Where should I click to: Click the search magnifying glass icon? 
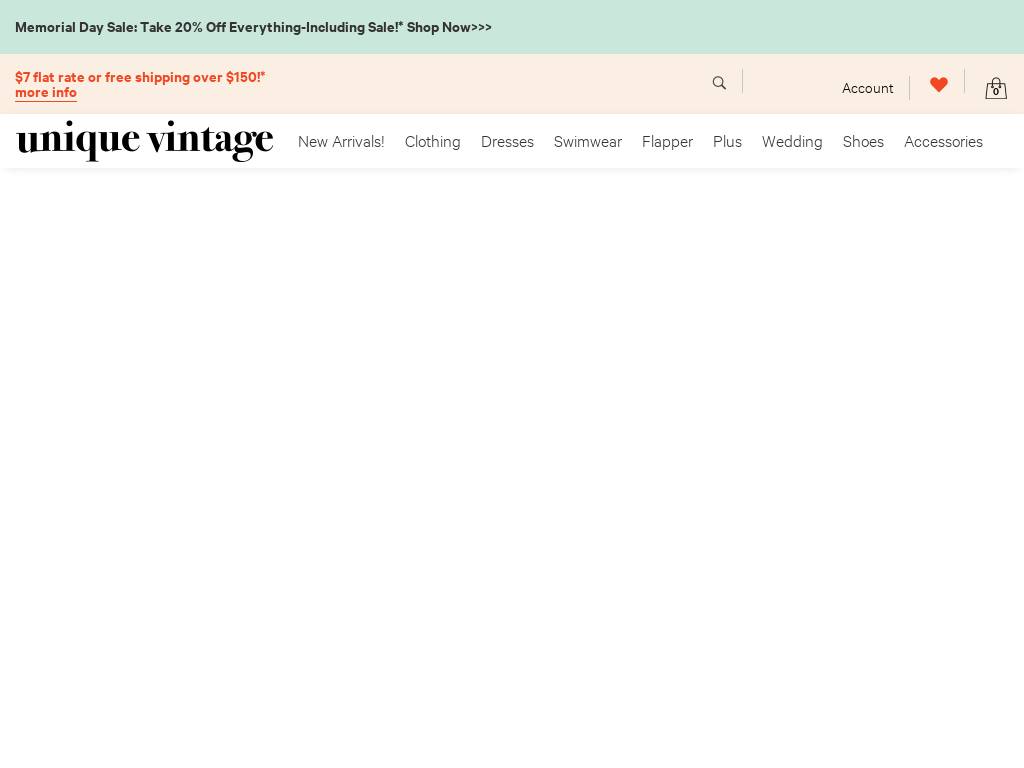(719, 83)
